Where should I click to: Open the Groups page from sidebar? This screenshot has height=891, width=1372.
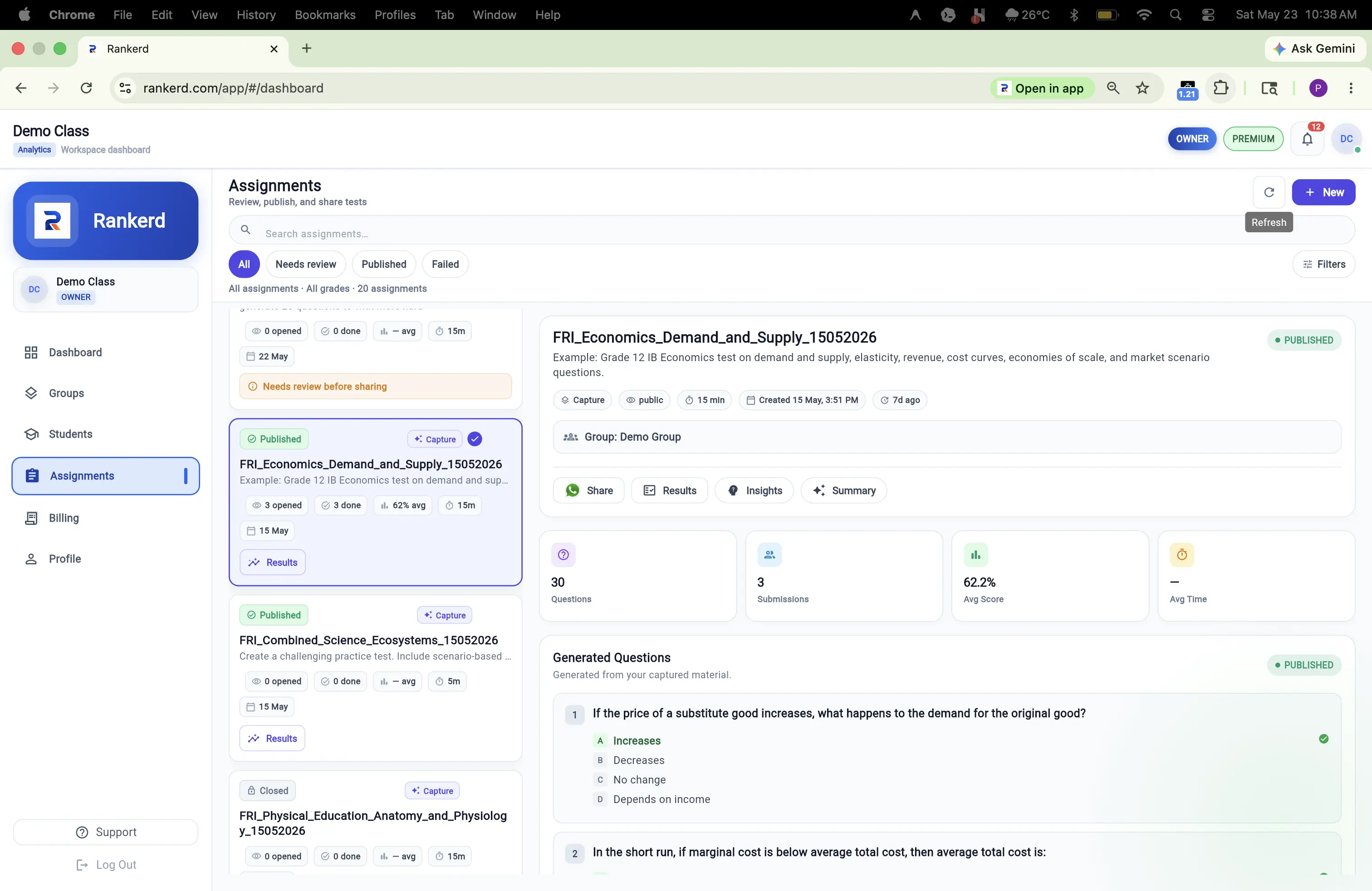(106, 393)
